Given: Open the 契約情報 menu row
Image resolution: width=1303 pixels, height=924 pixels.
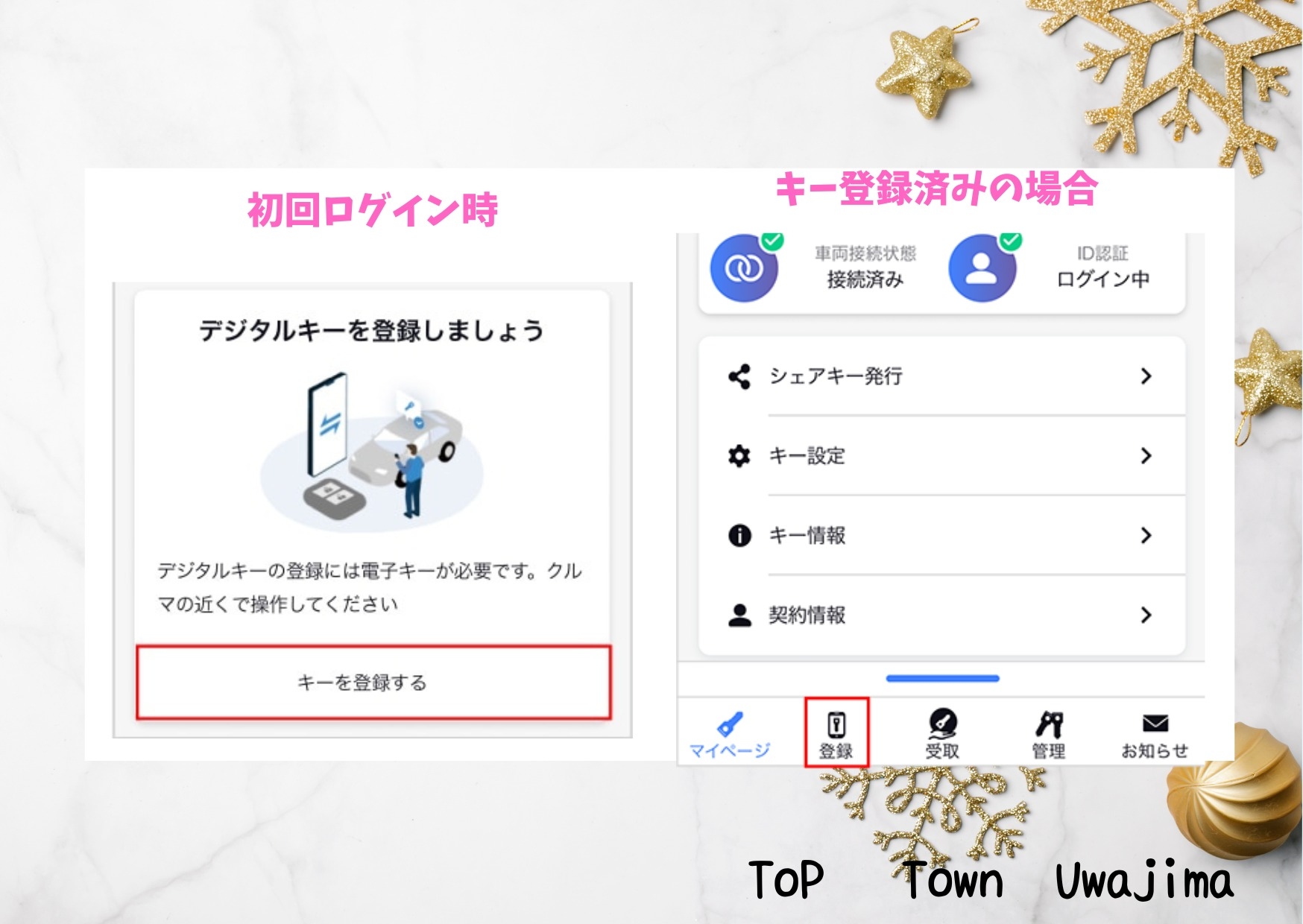Looking at the screenshot, I should pos(942,615).
